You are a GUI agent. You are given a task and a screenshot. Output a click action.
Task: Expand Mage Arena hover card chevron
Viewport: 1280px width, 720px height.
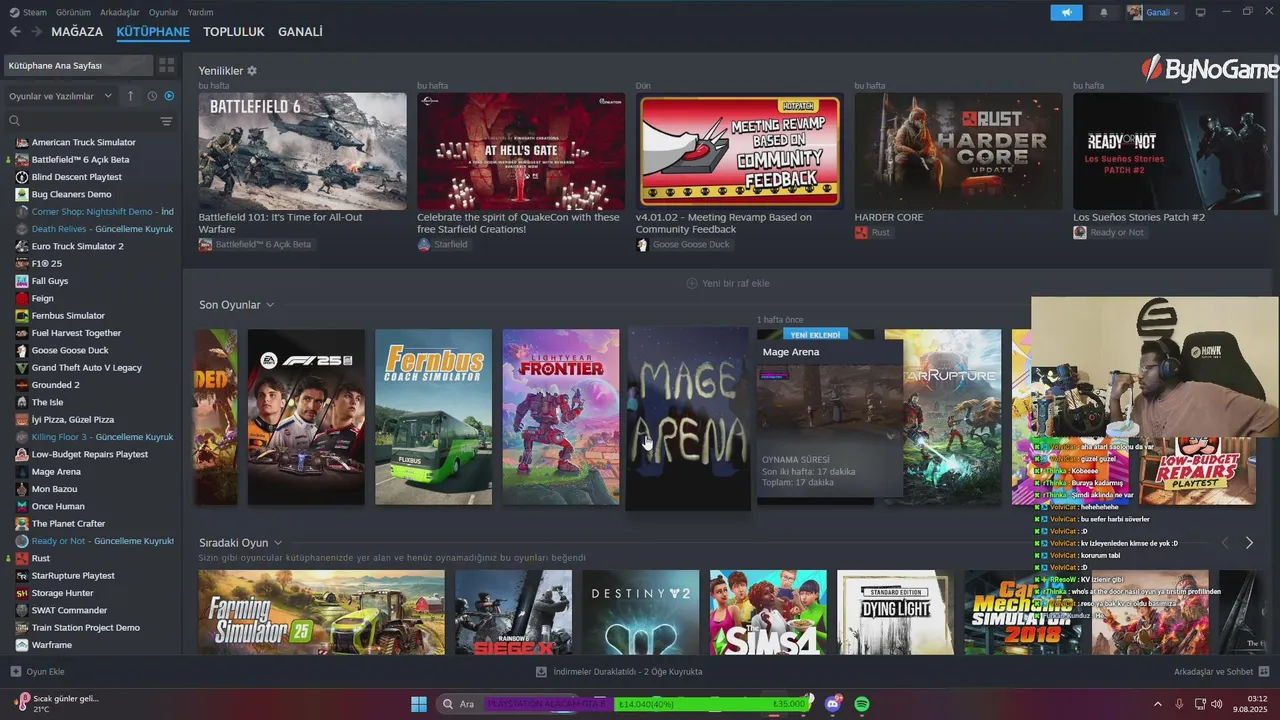(x=890, y=436)
